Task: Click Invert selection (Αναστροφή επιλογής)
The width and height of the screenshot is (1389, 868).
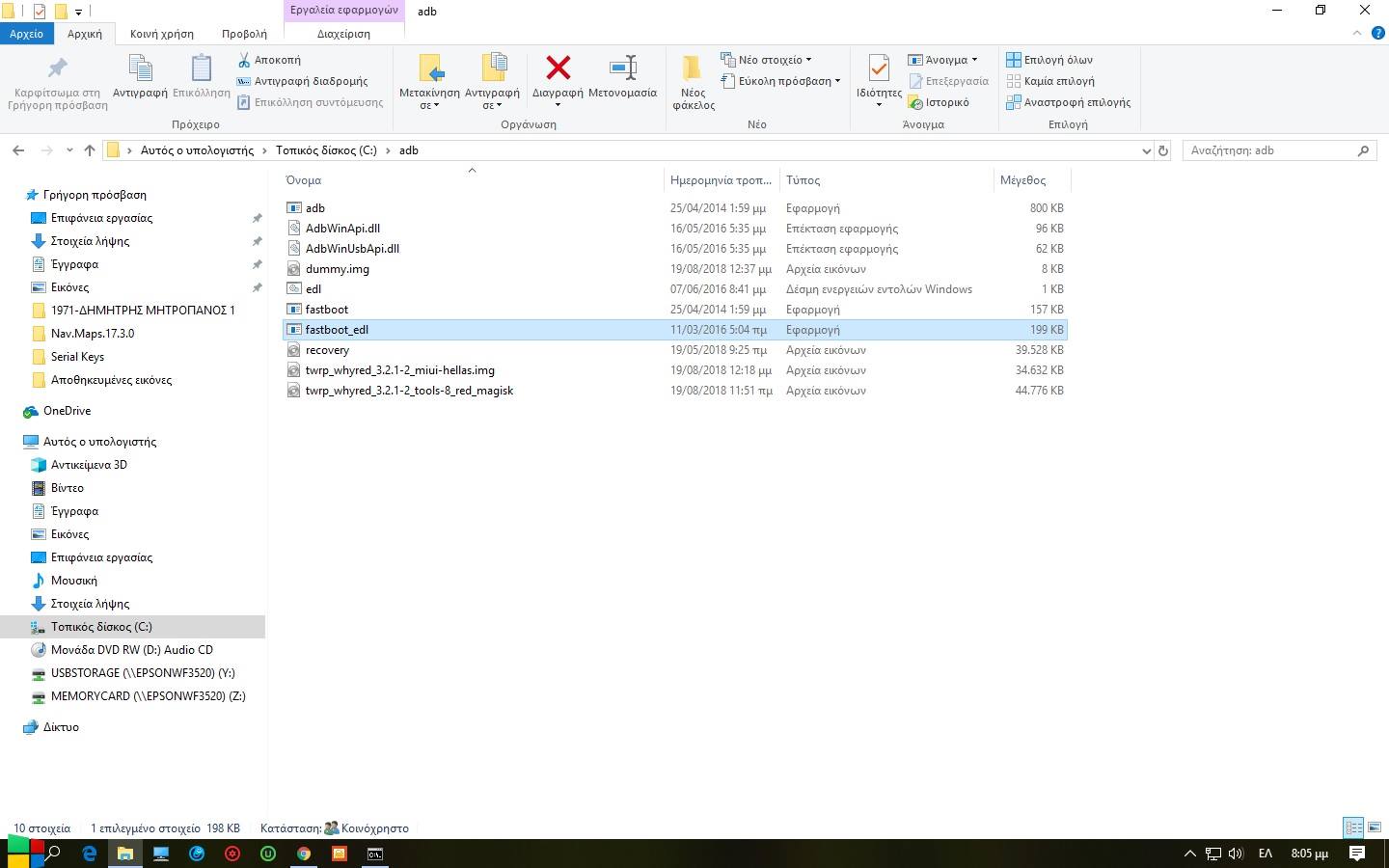Action: click(x=1068, y=102)
